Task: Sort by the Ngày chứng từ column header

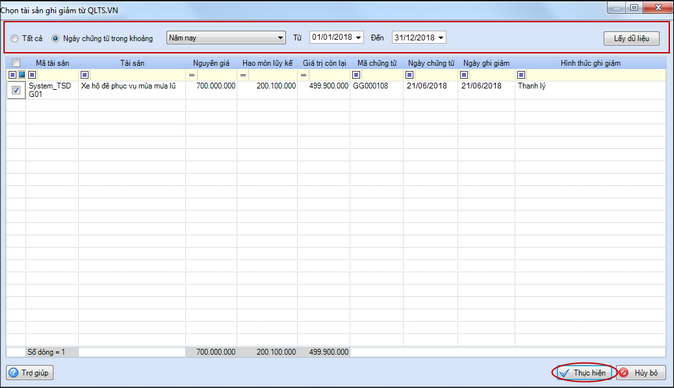Action: pos(431,63)
